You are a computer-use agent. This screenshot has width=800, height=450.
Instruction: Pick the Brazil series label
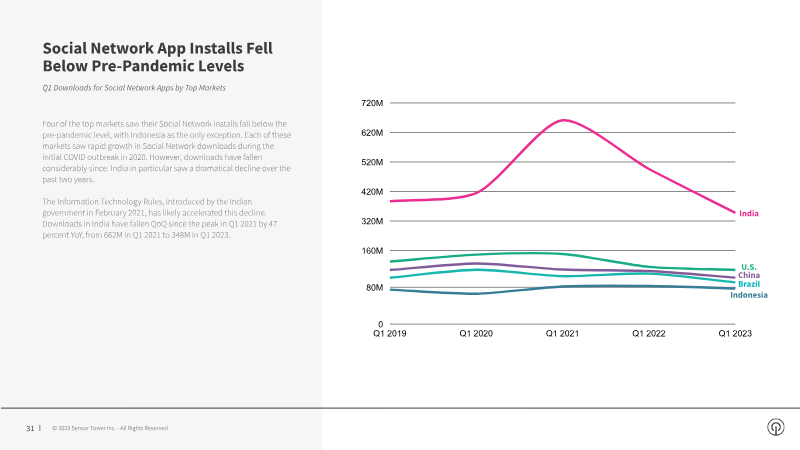(749, 284)
